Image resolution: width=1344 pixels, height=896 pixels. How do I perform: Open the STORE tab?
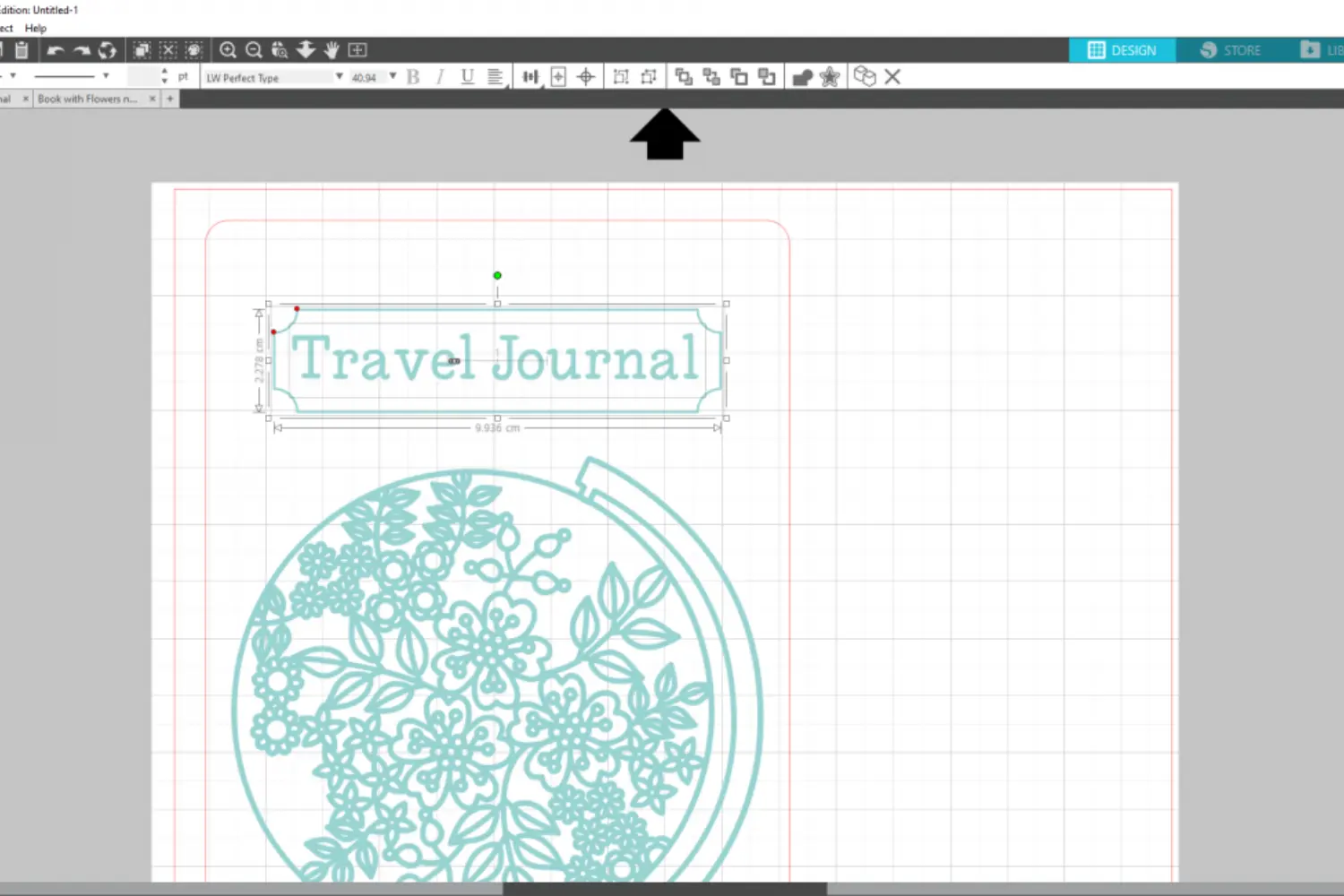(1230, 50)
